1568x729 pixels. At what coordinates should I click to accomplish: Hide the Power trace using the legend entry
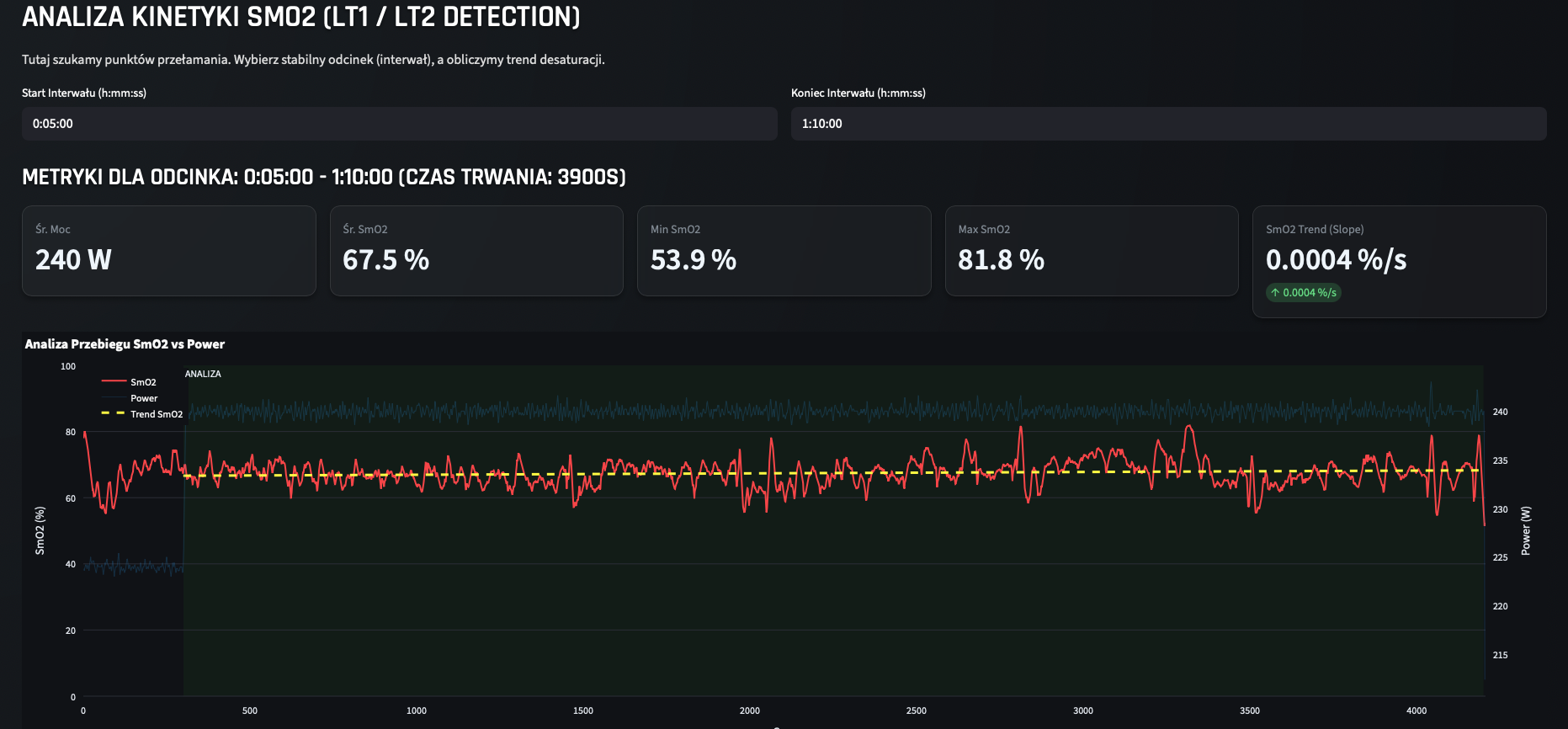coord(144,398)
